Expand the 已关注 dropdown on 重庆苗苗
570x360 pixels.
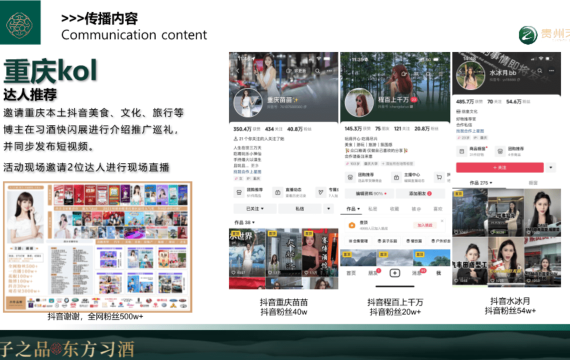[x=255, y=209]
